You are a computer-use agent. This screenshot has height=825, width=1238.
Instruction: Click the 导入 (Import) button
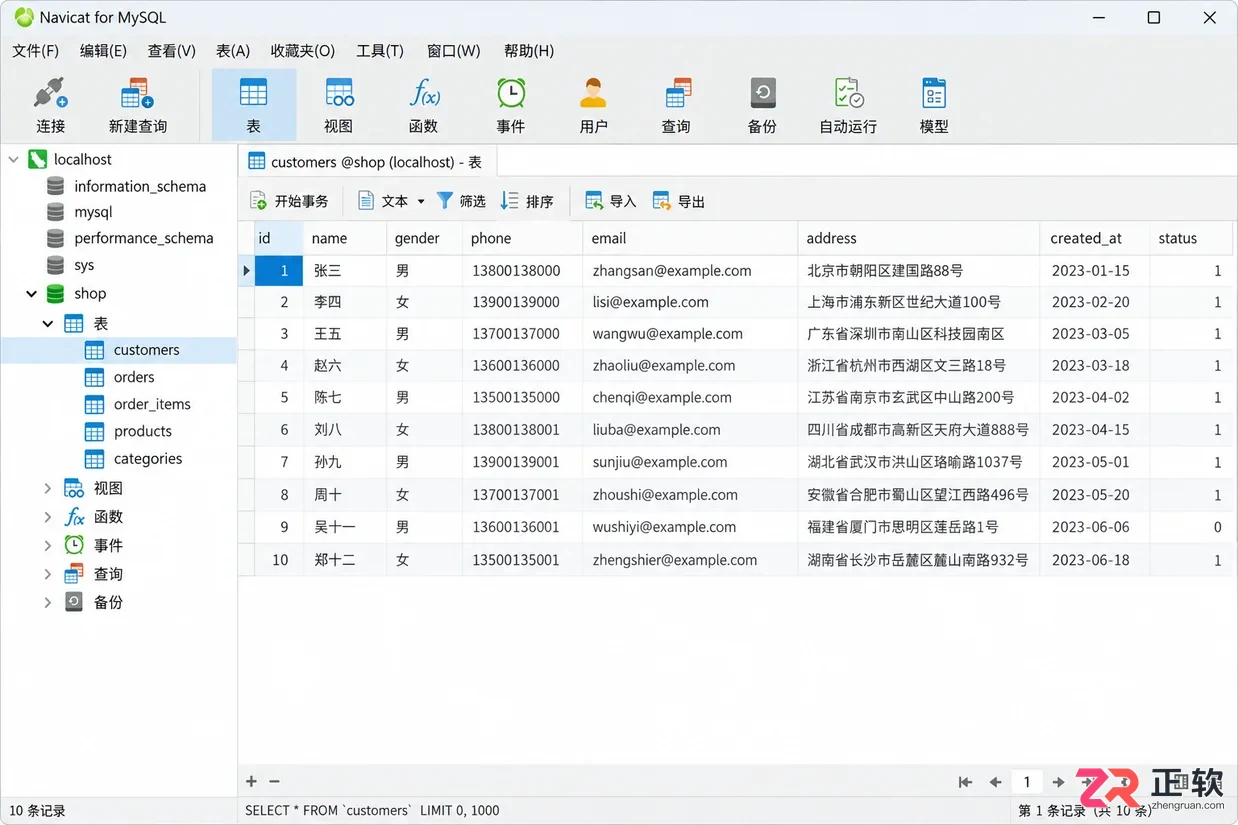click(x=611, y=201)
